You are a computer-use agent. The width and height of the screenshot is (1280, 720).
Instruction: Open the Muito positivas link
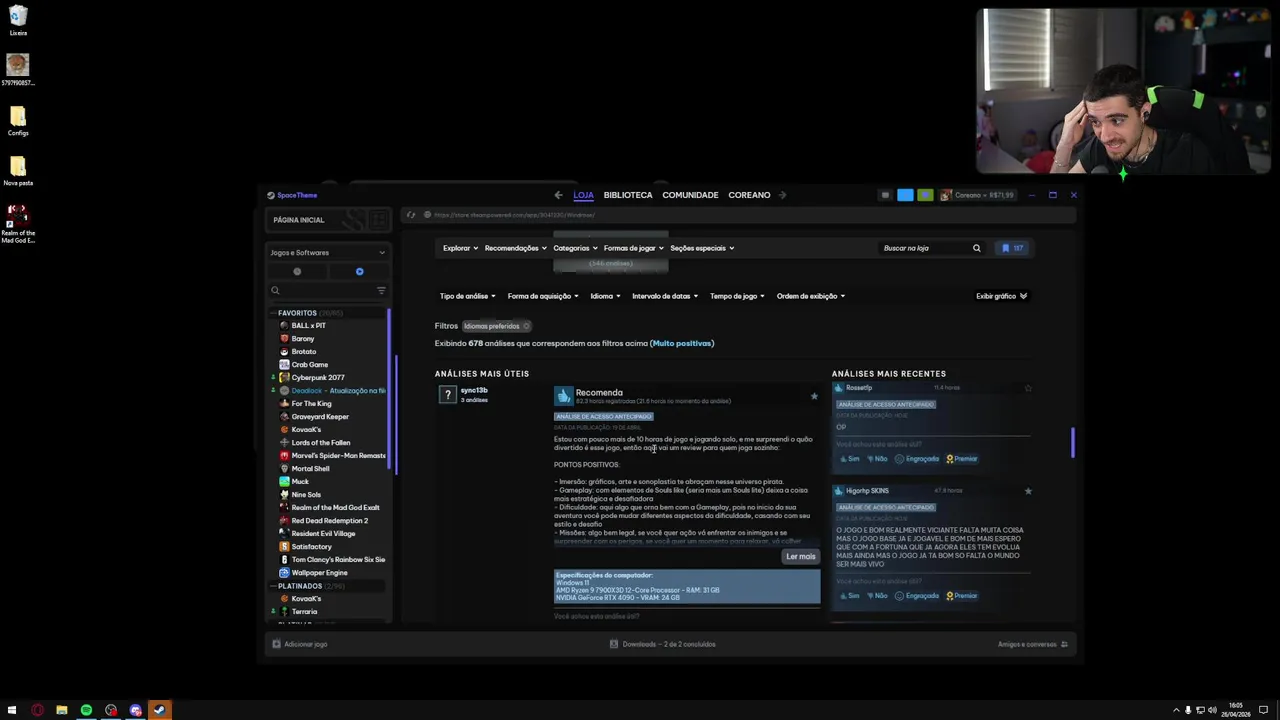pos(682,343)
